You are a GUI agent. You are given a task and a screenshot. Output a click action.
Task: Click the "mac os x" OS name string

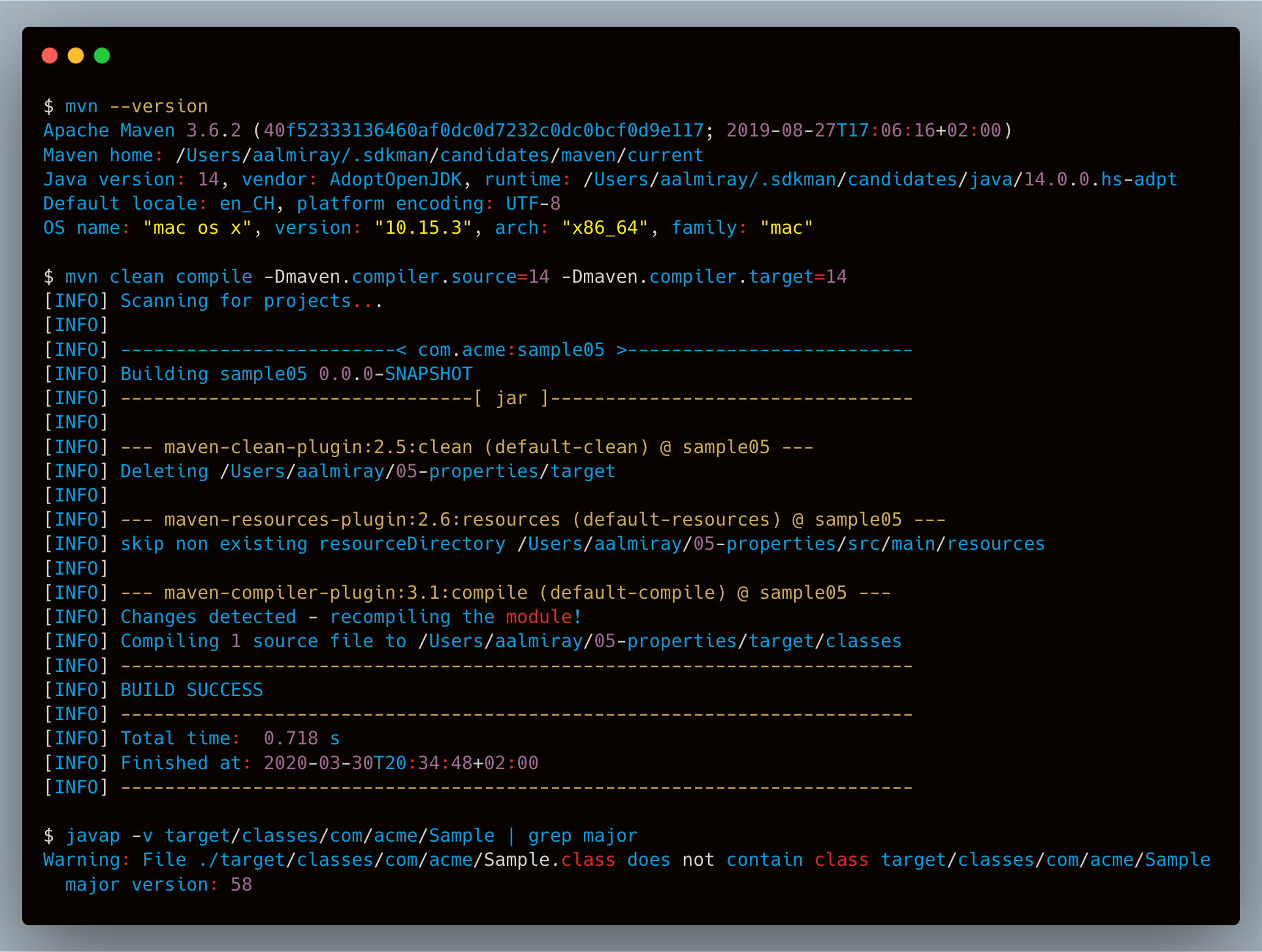[197, 228]
